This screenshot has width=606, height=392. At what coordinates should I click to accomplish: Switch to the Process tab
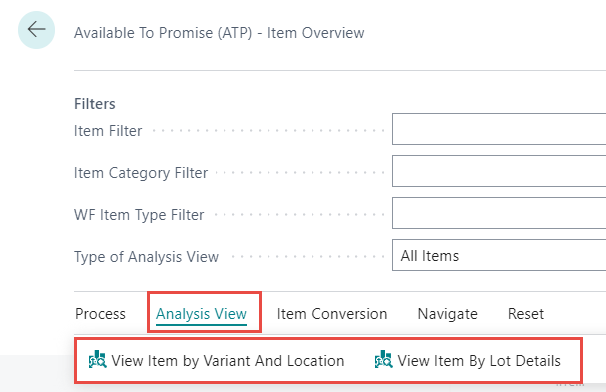(100, 314)
